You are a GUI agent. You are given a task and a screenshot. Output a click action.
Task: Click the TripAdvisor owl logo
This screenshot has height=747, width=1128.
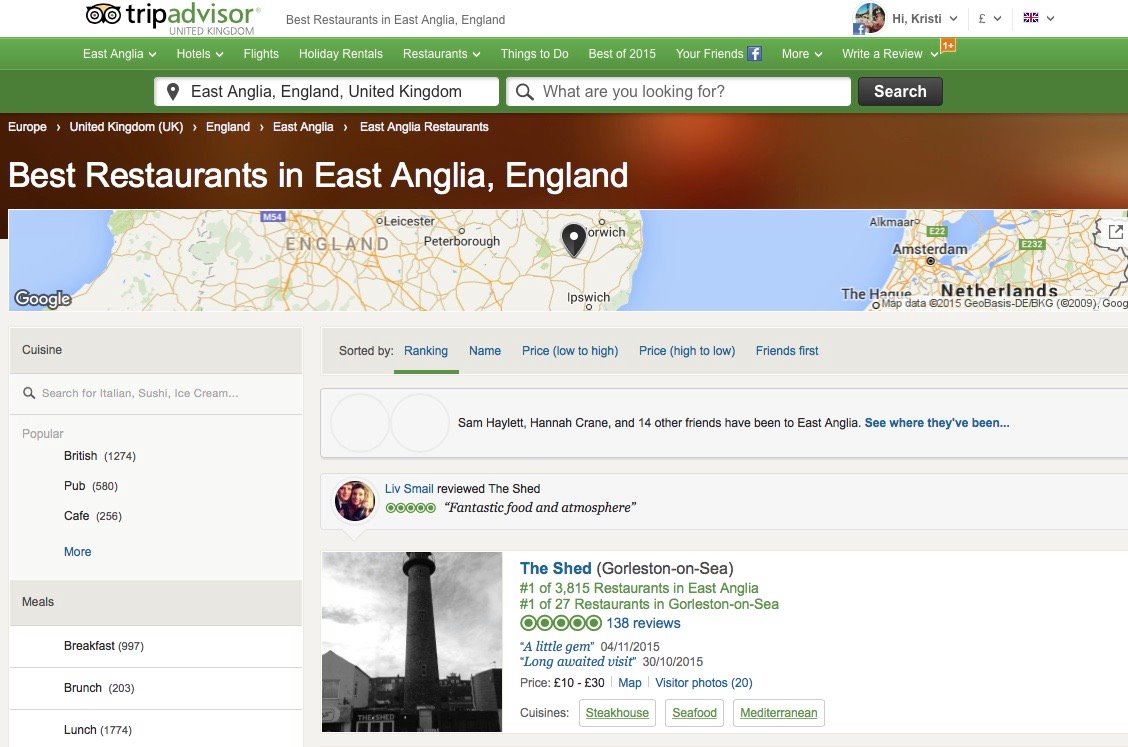[x=103, y=14]
